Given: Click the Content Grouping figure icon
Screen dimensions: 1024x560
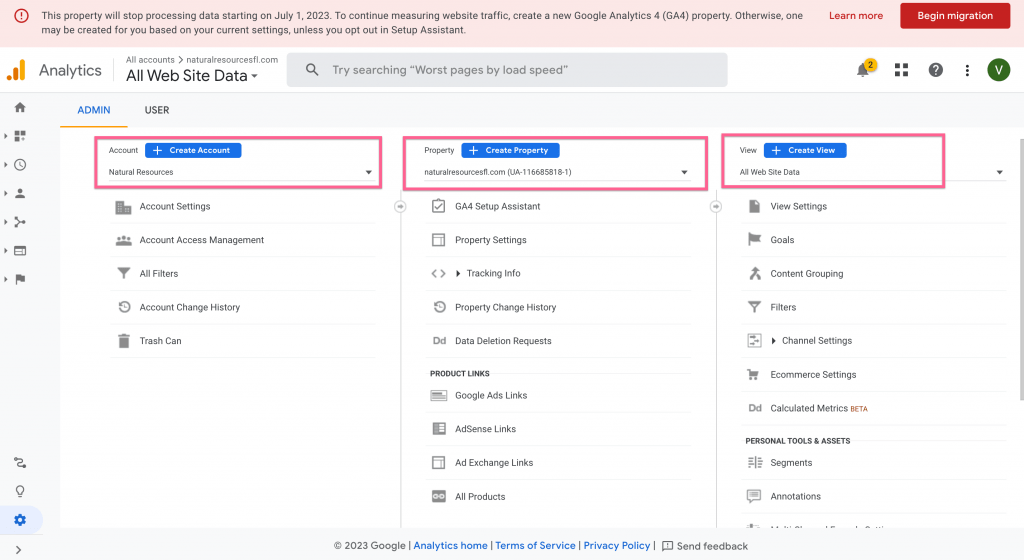Looking at the screenshot, I should tap(755, 273).
